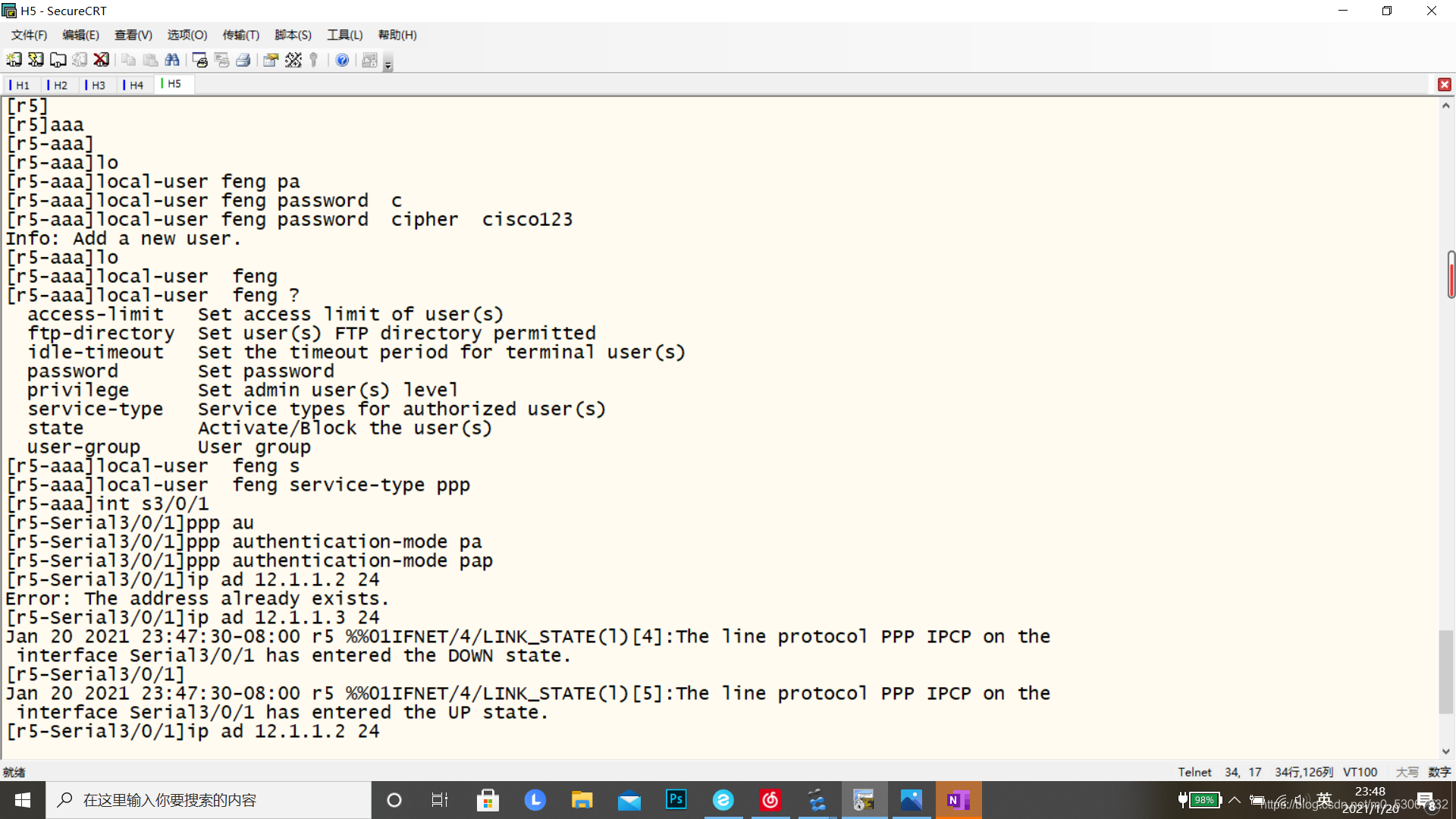Click the Public Key Assistant key icon
Image resolution: width=1456 pixels, height=819 pixels.
(314, 60)
